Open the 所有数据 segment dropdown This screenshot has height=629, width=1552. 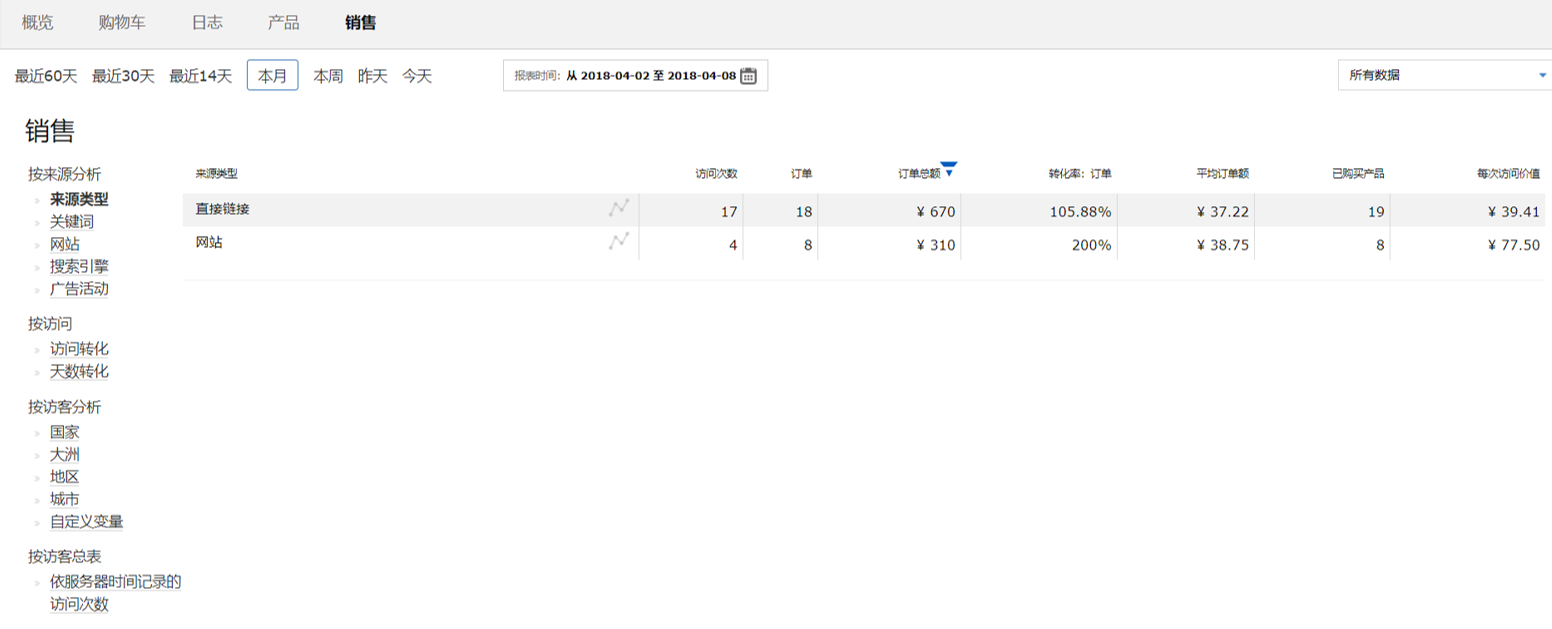click(x=1444, y=75)
